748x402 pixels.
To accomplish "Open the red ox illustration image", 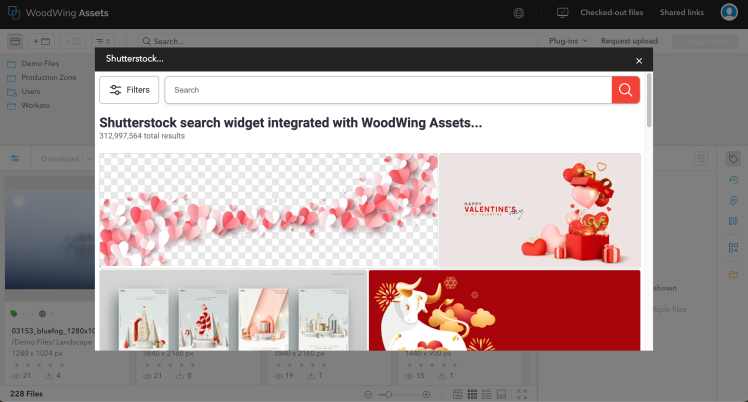I will point(504,310).
